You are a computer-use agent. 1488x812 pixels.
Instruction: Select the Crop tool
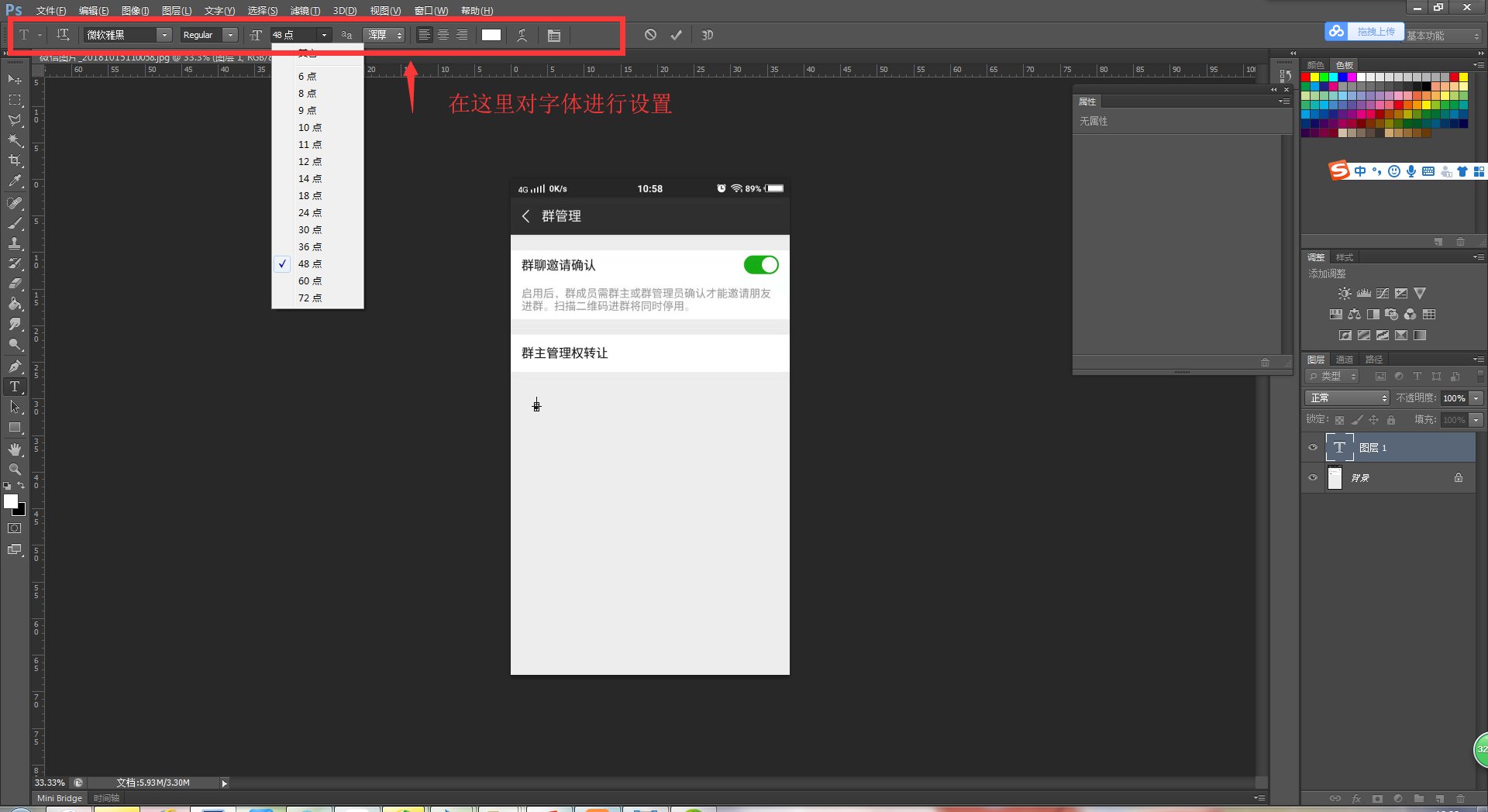15,160
